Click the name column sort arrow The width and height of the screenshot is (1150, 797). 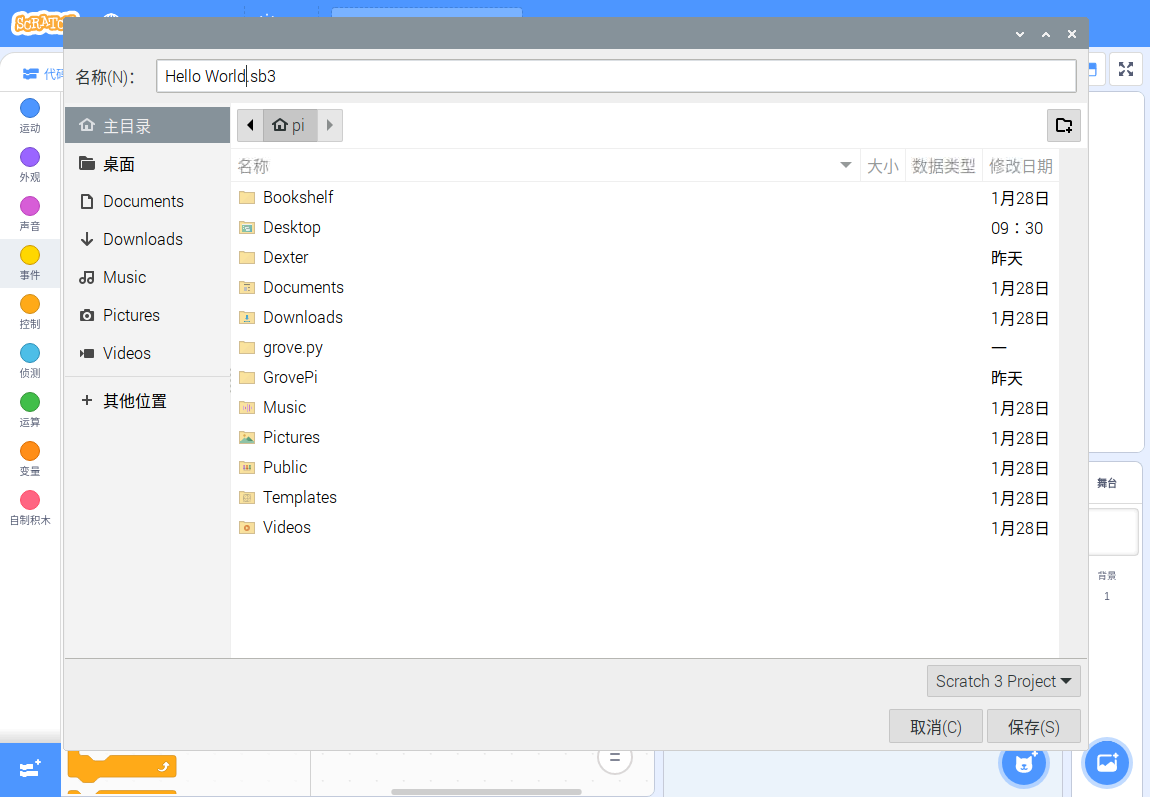point(846,165)
